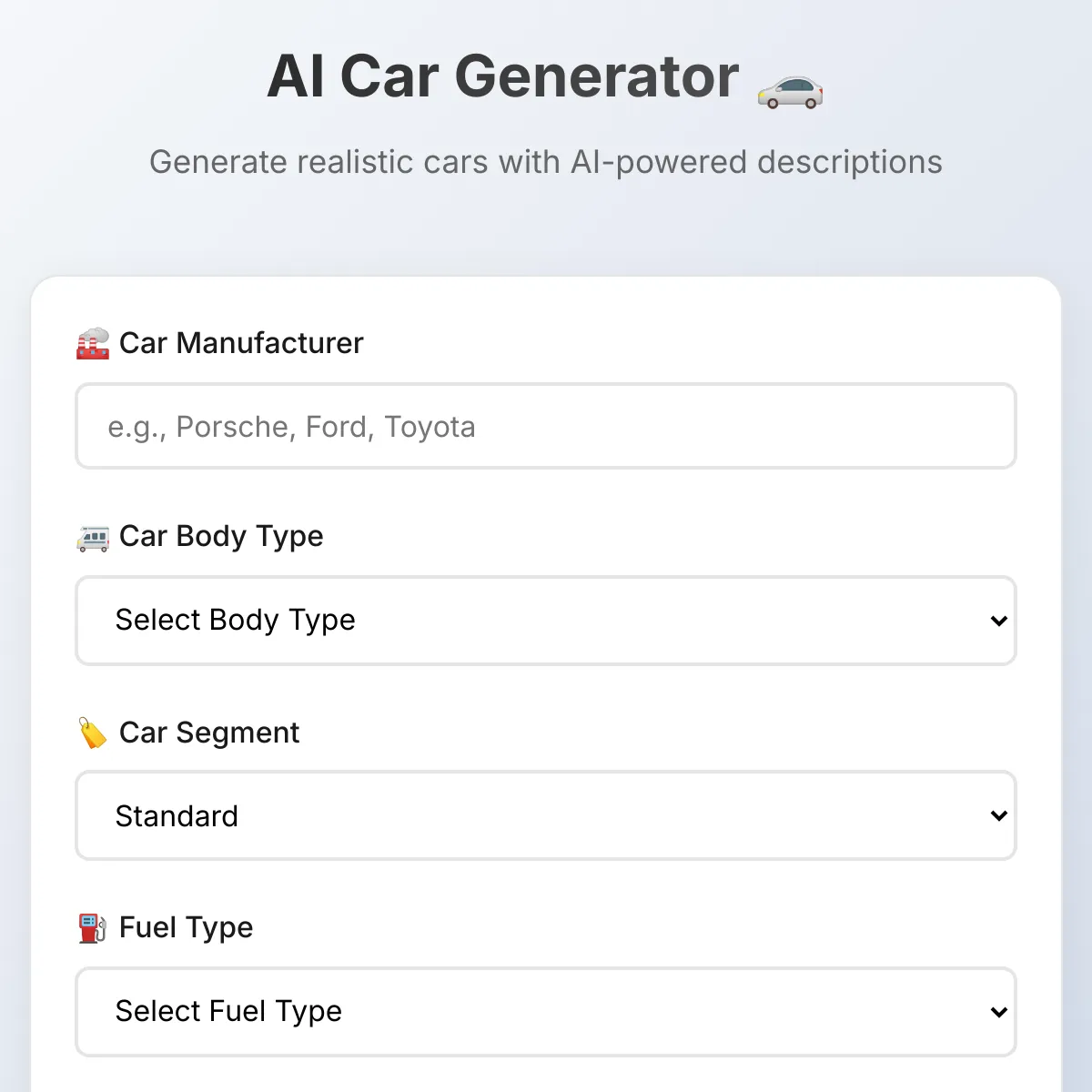The width and height of the screenshot is (1092, 1092).
Task: Click the factory icon next to Car Manufacturer
Action: click(93, 344)
